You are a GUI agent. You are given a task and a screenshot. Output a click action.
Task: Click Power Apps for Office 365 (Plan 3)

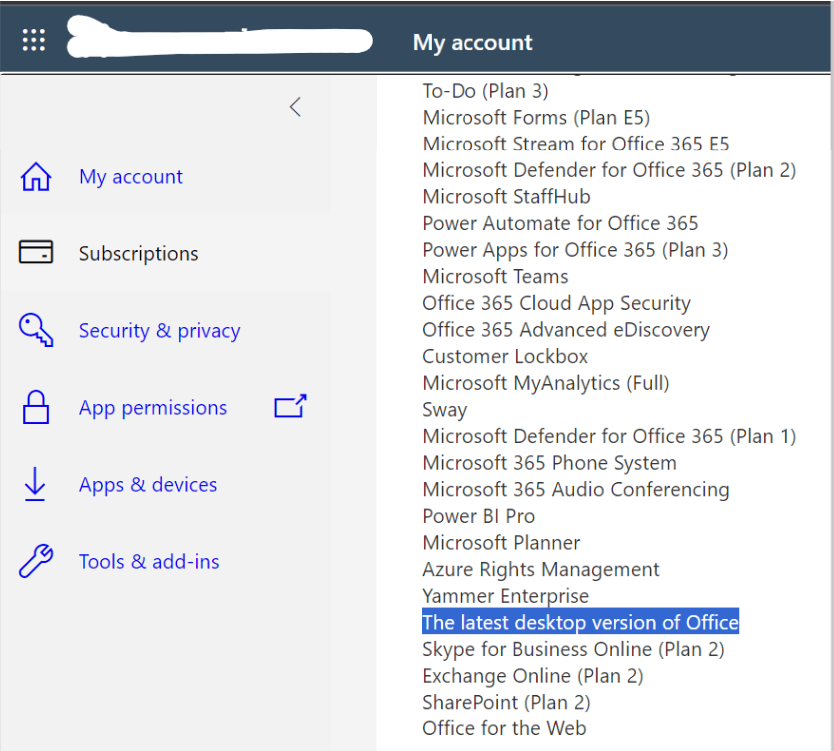coord(575,250)
